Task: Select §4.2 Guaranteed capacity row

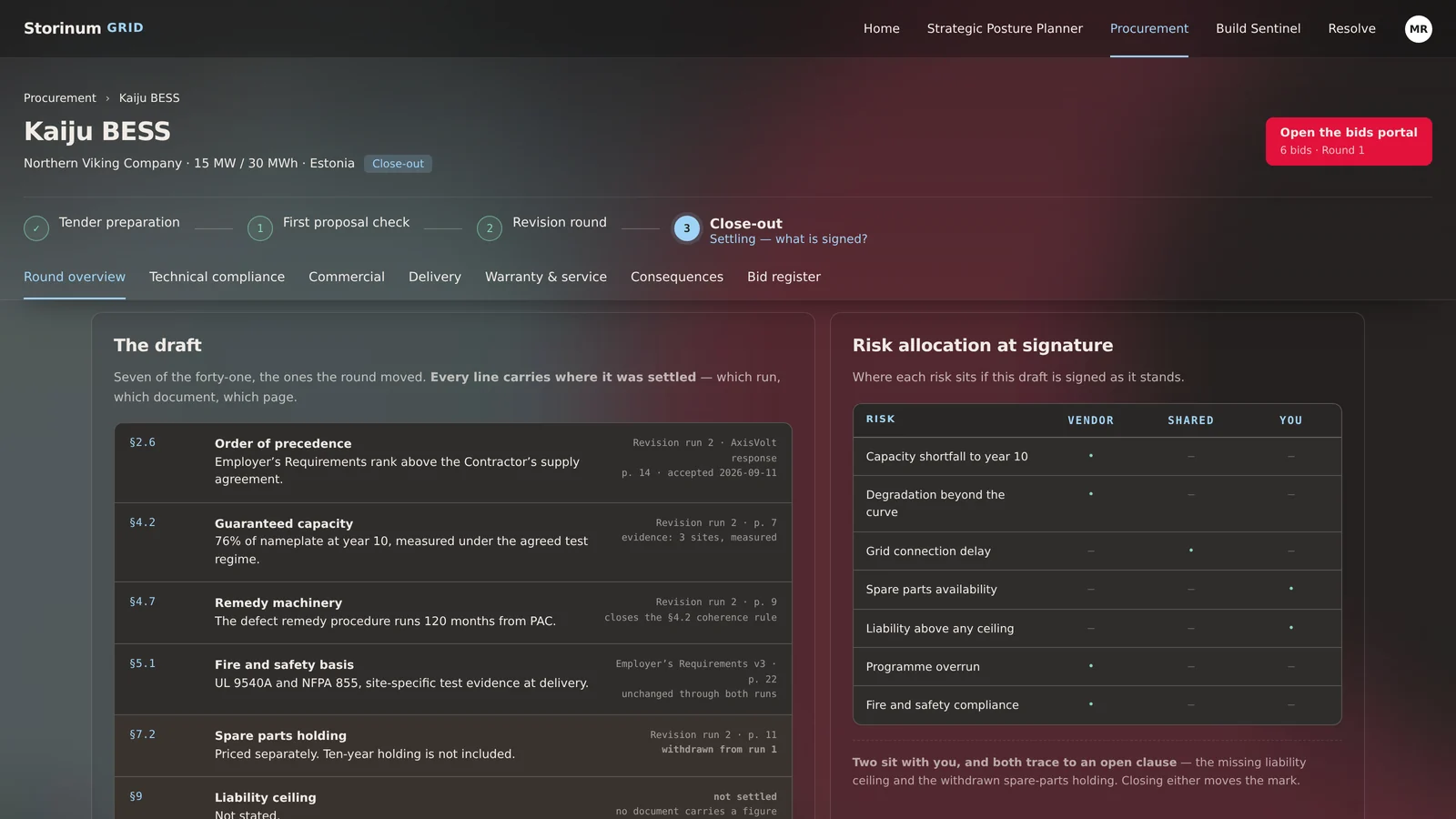Action: 453,542
